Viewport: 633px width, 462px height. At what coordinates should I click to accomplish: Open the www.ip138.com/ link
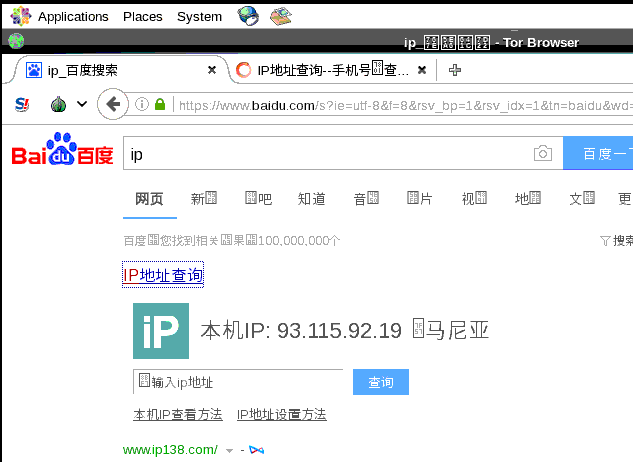click(170, 449)
